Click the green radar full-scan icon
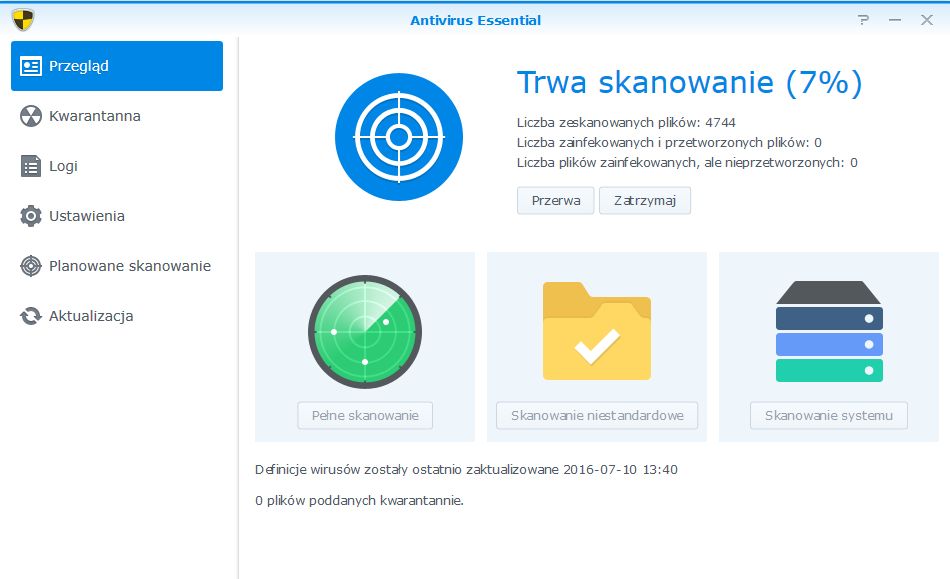 pos(365,332)
